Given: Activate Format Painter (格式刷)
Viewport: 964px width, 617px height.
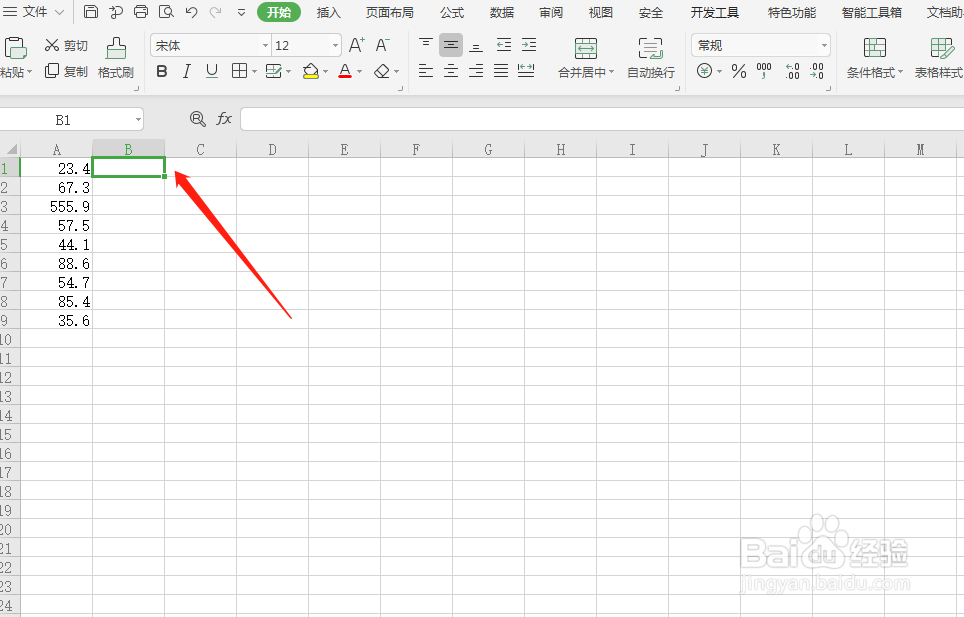Looking at the screenshot, I should coord(116,58).
